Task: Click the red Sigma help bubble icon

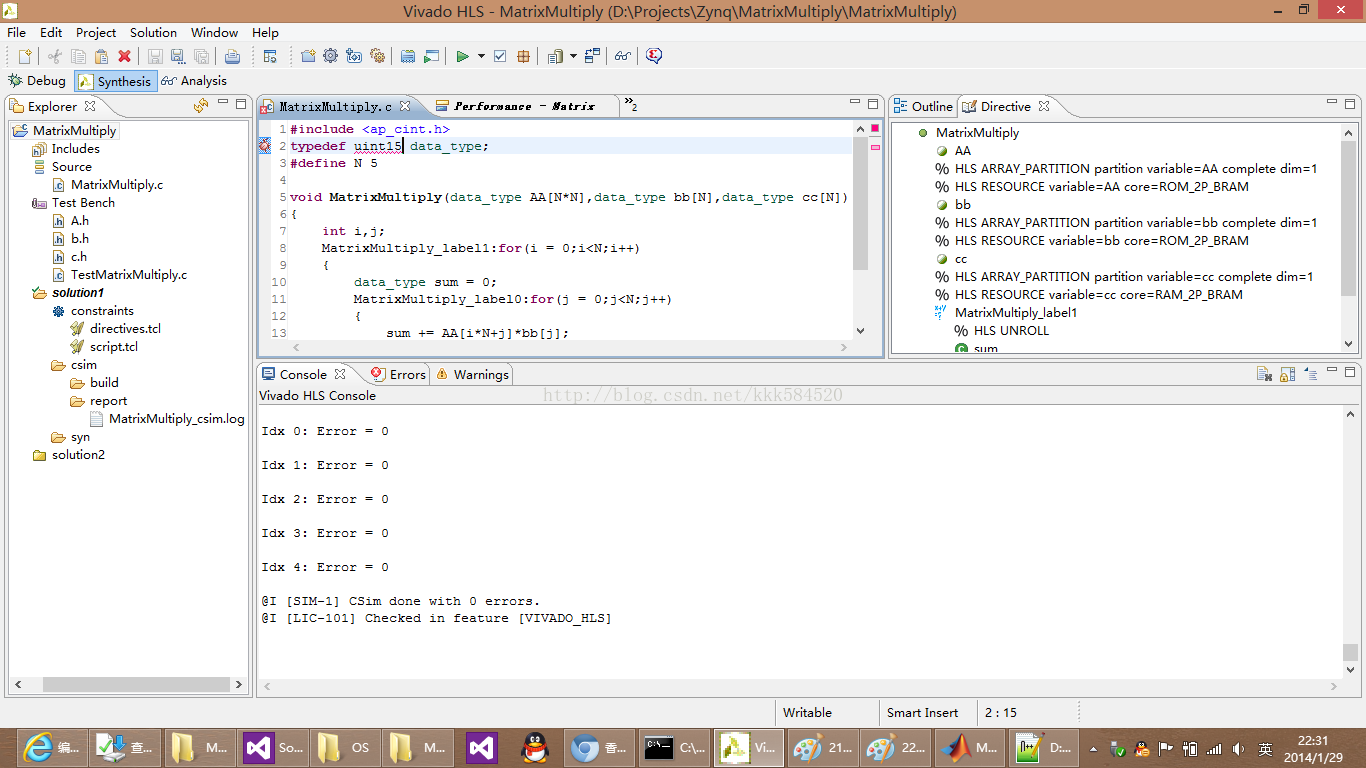Action: [654, 56]
